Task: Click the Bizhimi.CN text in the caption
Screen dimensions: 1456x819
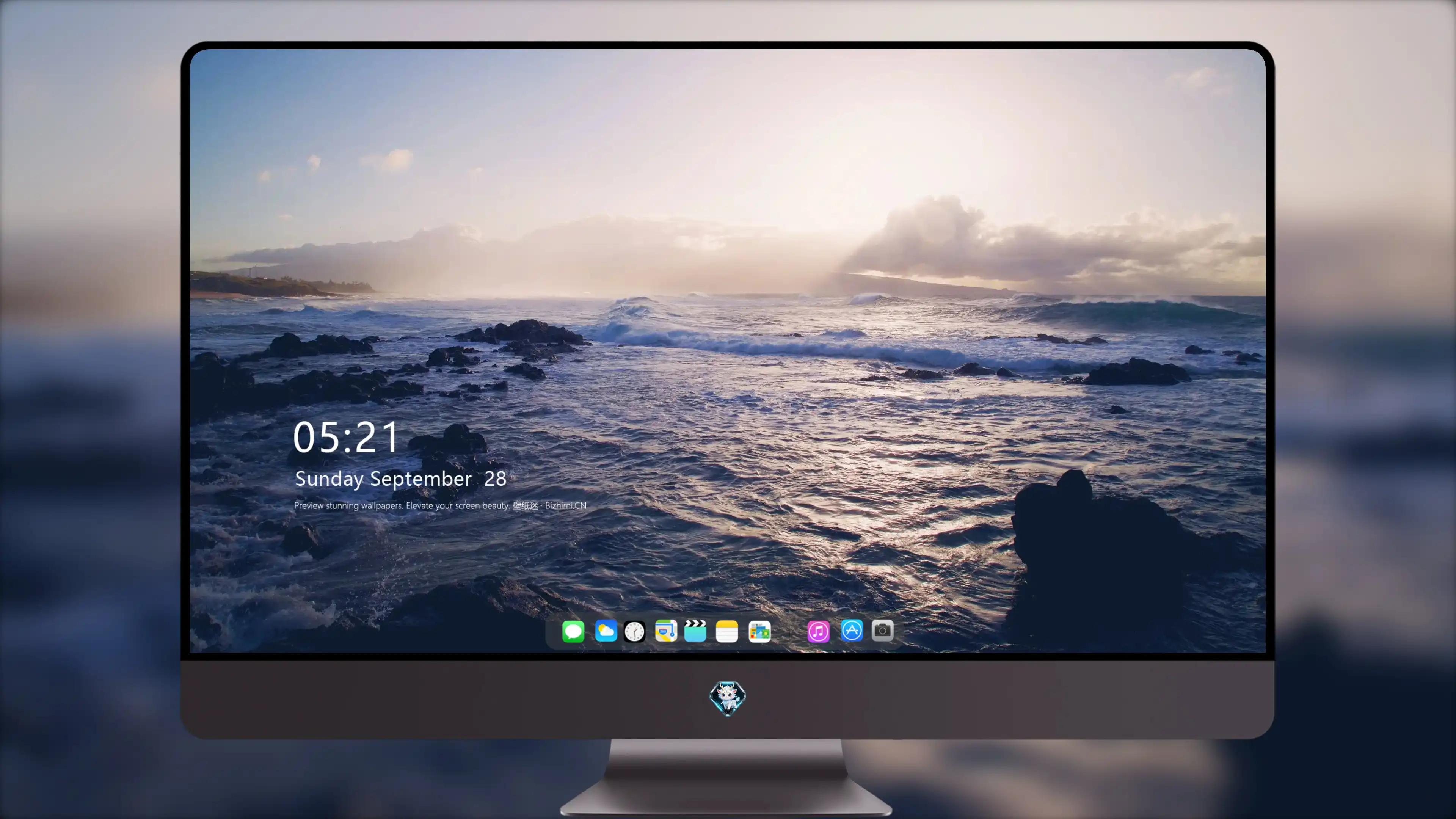Action: pyautogui.click(x=566, y=505)
